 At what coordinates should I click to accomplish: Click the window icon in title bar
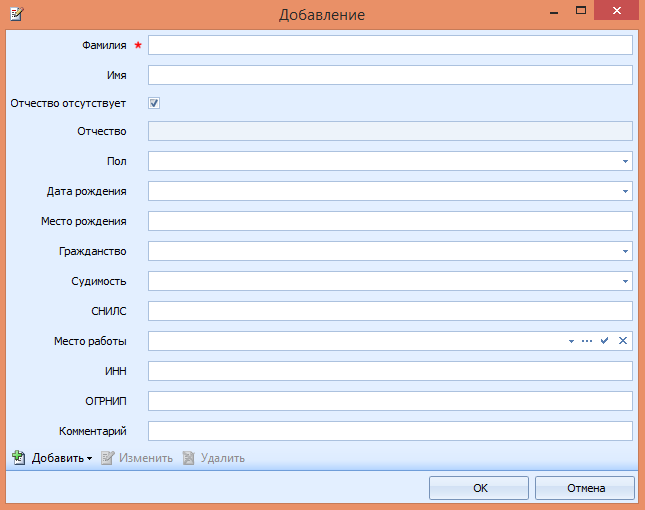tap(17, 14)
